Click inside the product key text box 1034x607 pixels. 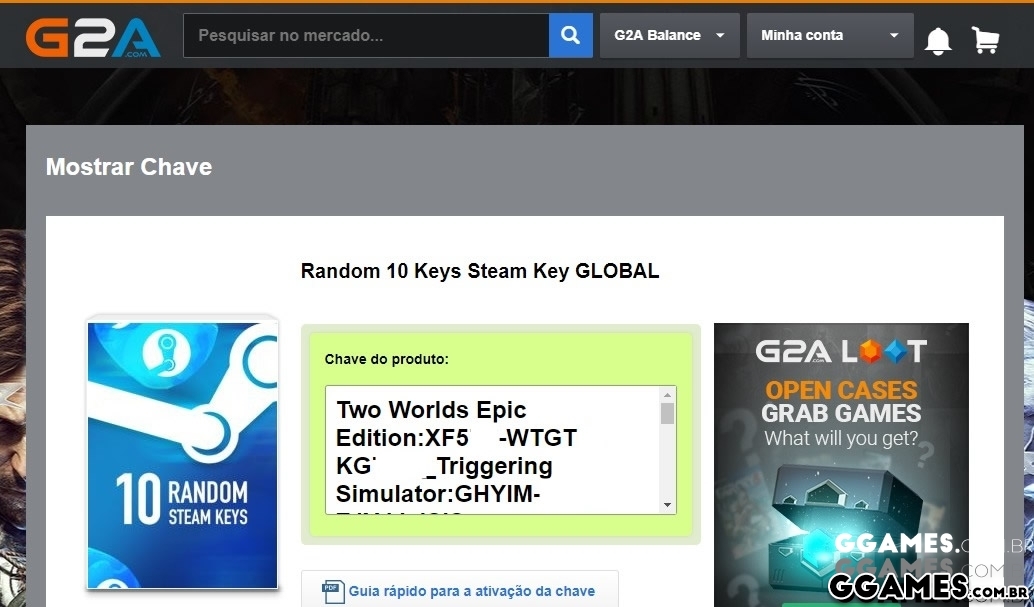[493, 450]
